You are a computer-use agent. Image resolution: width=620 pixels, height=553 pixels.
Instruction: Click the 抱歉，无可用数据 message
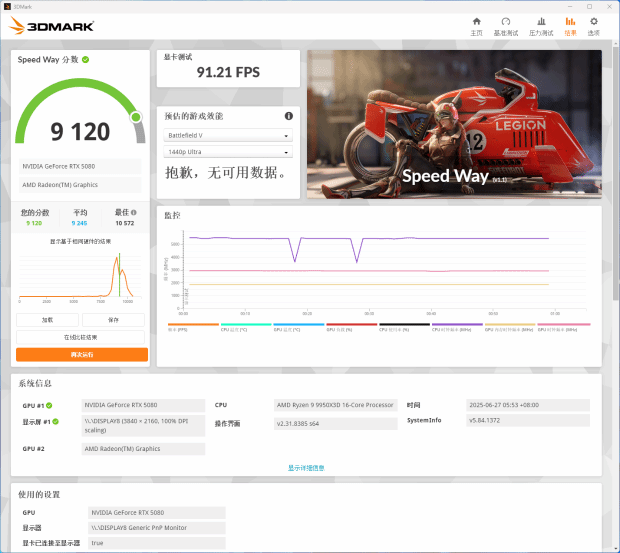(225, 173)
